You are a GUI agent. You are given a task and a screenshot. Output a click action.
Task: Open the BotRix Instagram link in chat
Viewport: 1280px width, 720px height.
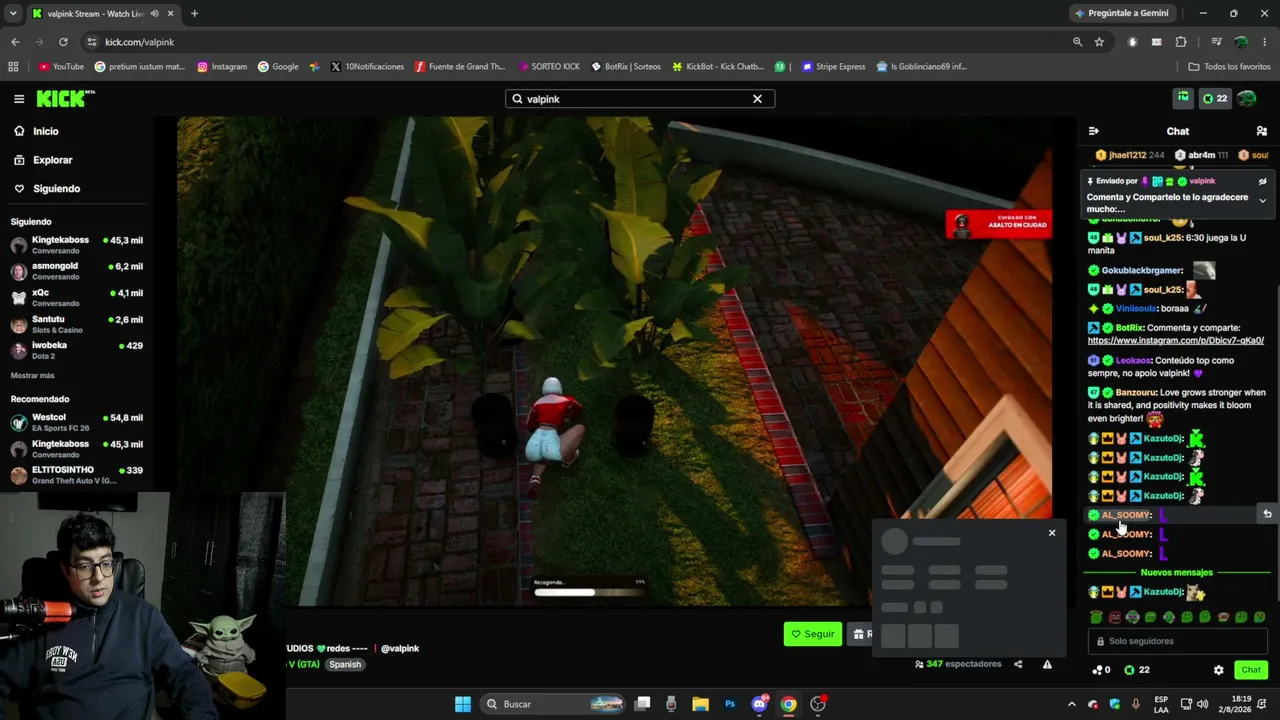tap(1175, 341)
